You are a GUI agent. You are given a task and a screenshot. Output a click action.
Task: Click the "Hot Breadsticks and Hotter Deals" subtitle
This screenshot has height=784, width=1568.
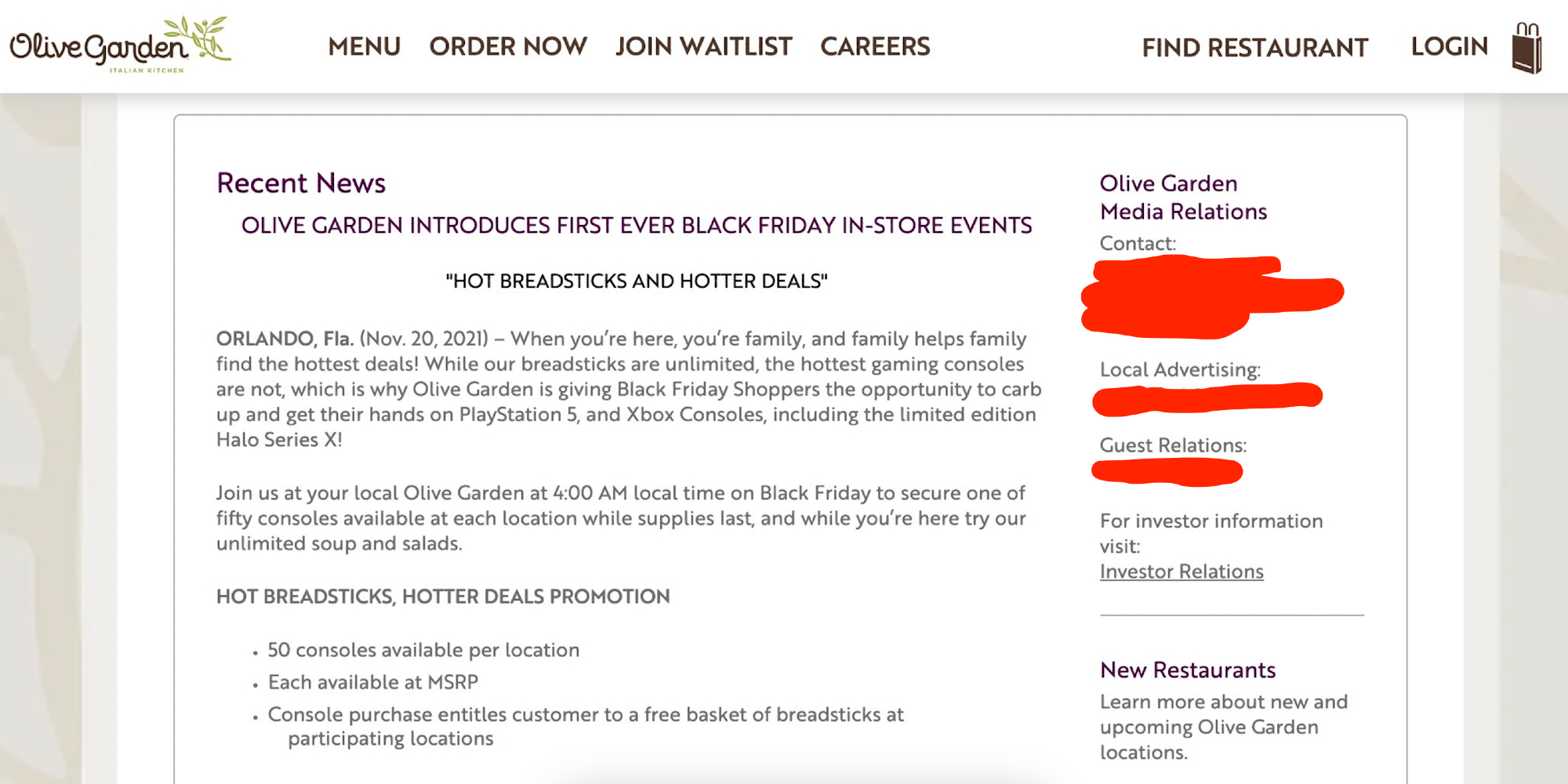tap(636, 281)
